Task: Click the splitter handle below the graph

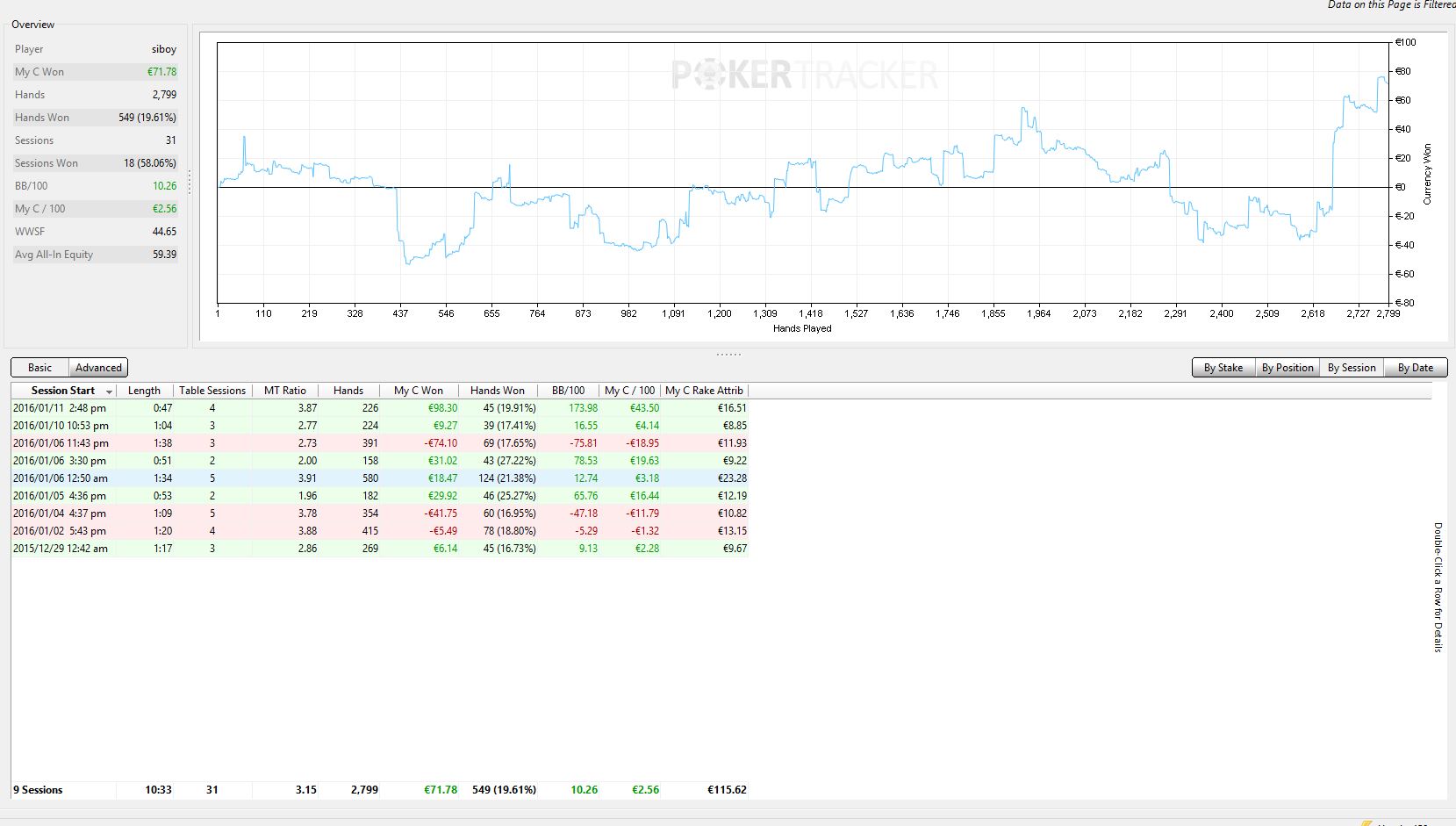Action: click(x=728, y=354)
